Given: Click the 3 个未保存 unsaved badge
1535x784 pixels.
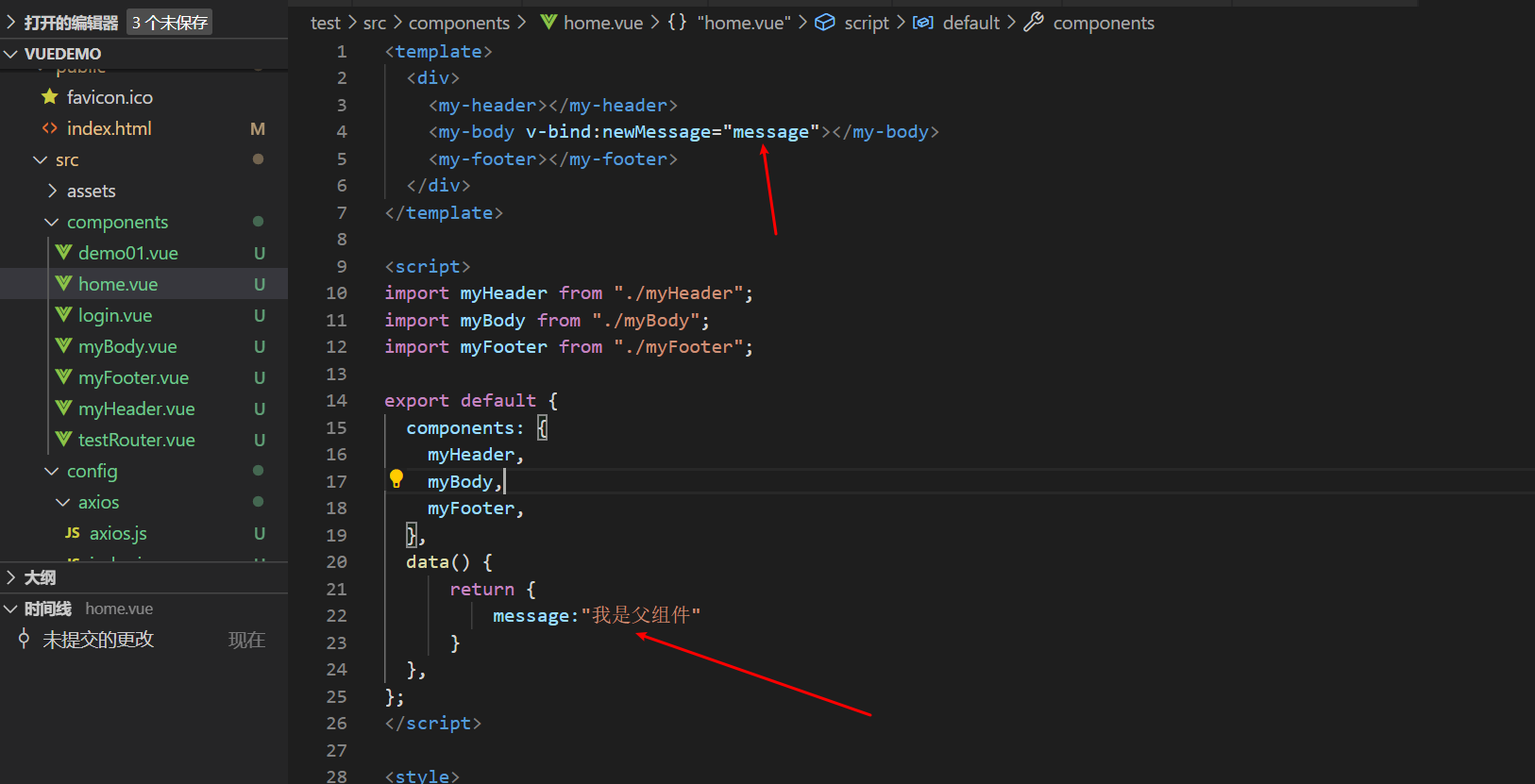Looking at the screenshot, I should (170, 22).
